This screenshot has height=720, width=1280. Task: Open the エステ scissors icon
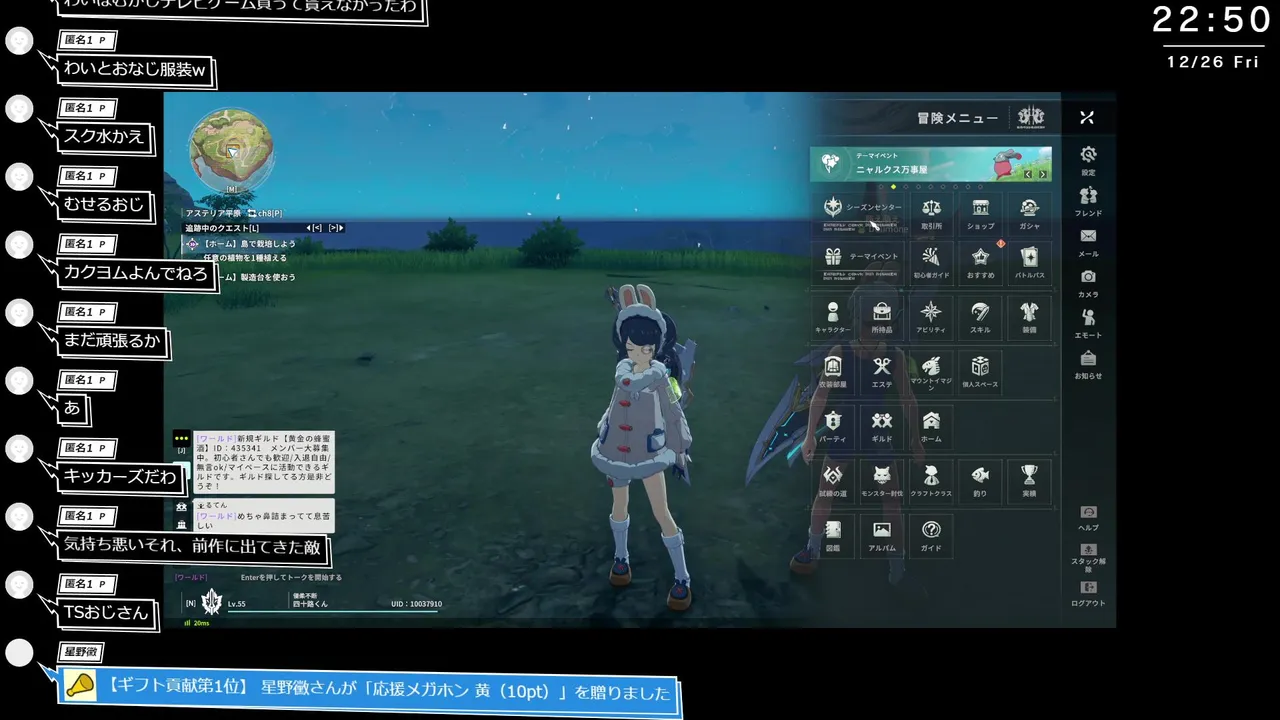point(882,372)
